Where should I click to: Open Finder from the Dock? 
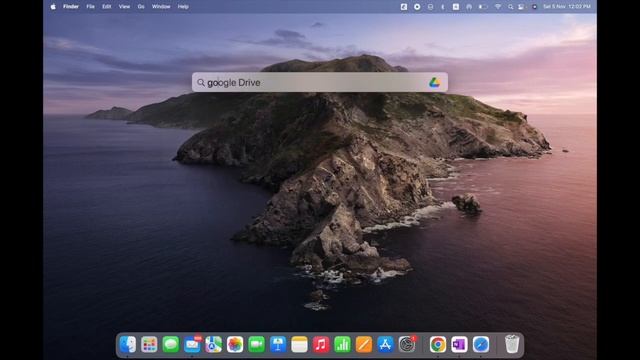point(128,344)
